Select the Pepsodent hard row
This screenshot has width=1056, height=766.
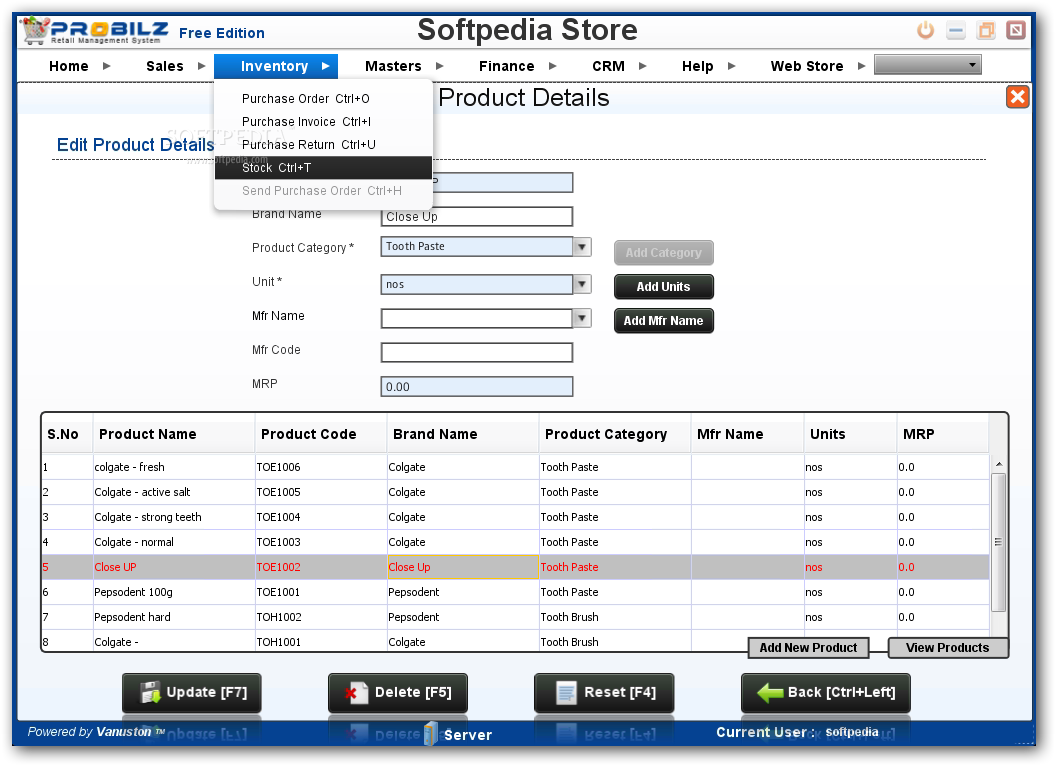click(x=515, y=617)
